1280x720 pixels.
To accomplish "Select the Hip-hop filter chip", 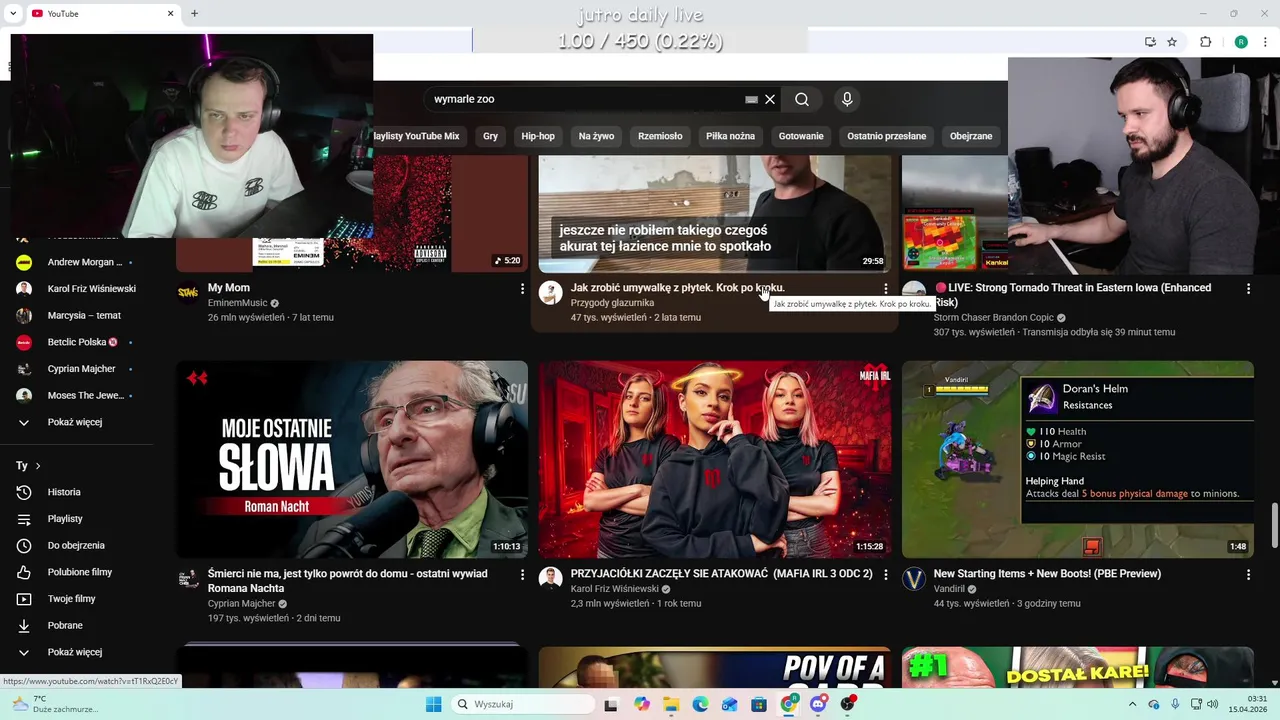I will pos(538,136).
